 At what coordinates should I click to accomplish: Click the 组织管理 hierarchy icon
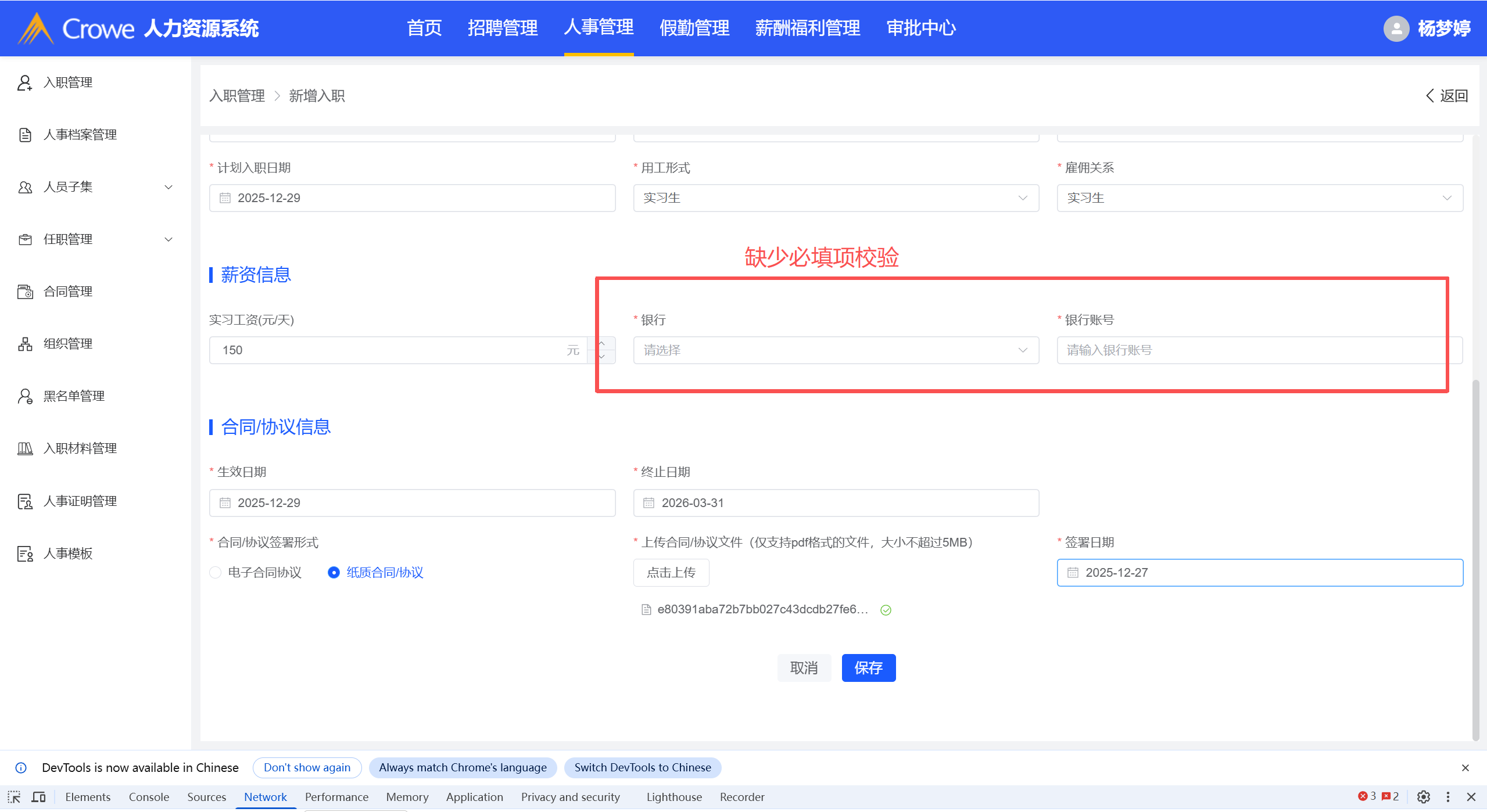(24, 344)
